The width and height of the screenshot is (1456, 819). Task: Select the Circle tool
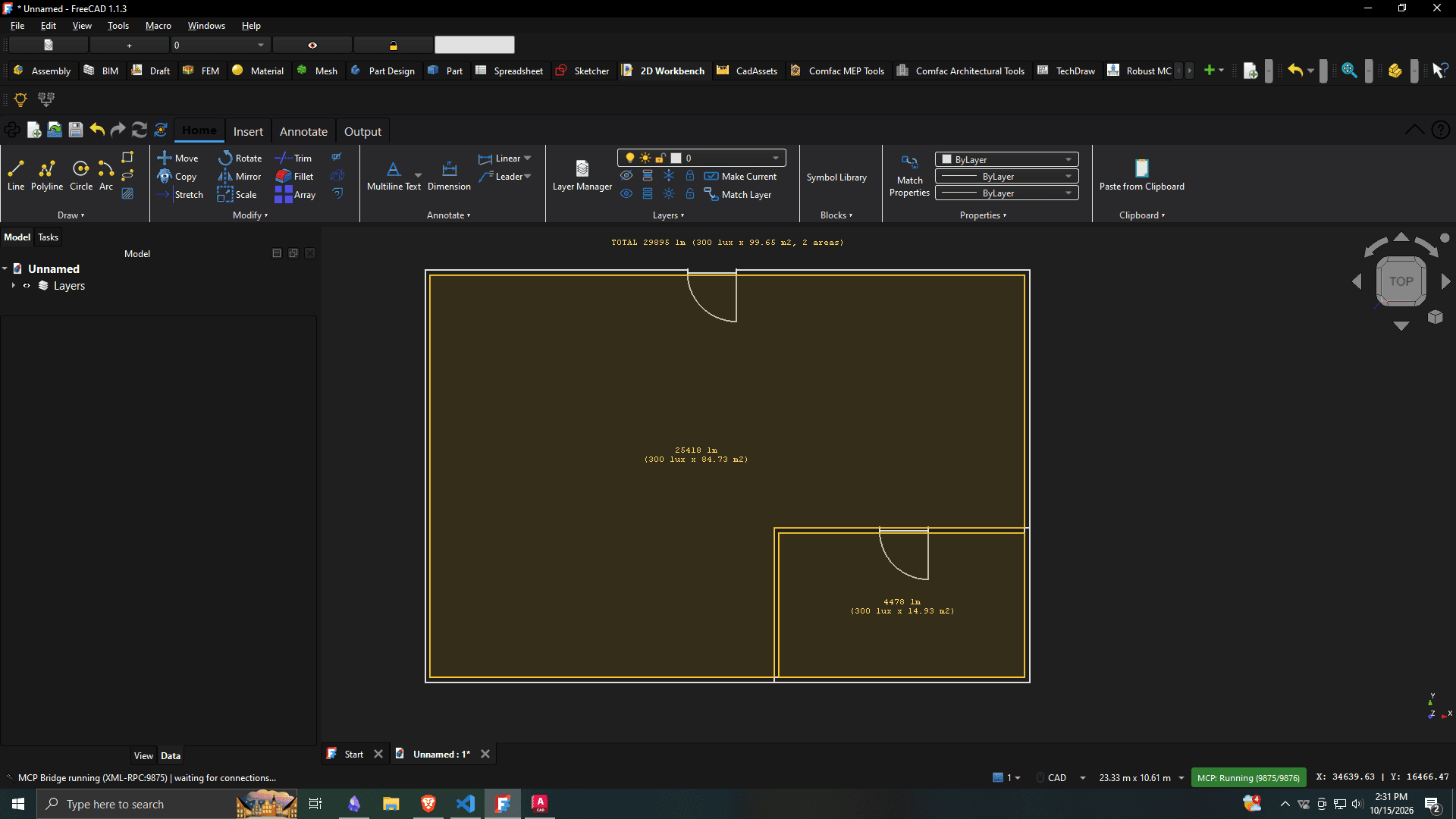(81, 175)
